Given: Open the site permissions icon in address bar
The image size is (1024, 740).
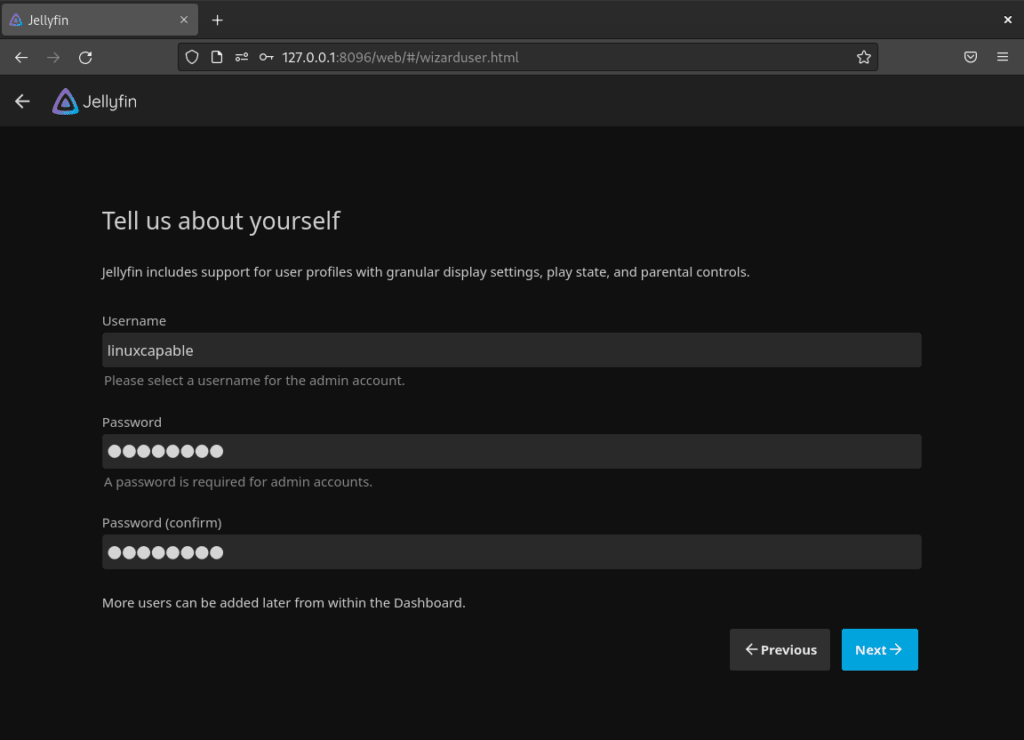Looking at the screenshot, I should click(x=241, y=57).
